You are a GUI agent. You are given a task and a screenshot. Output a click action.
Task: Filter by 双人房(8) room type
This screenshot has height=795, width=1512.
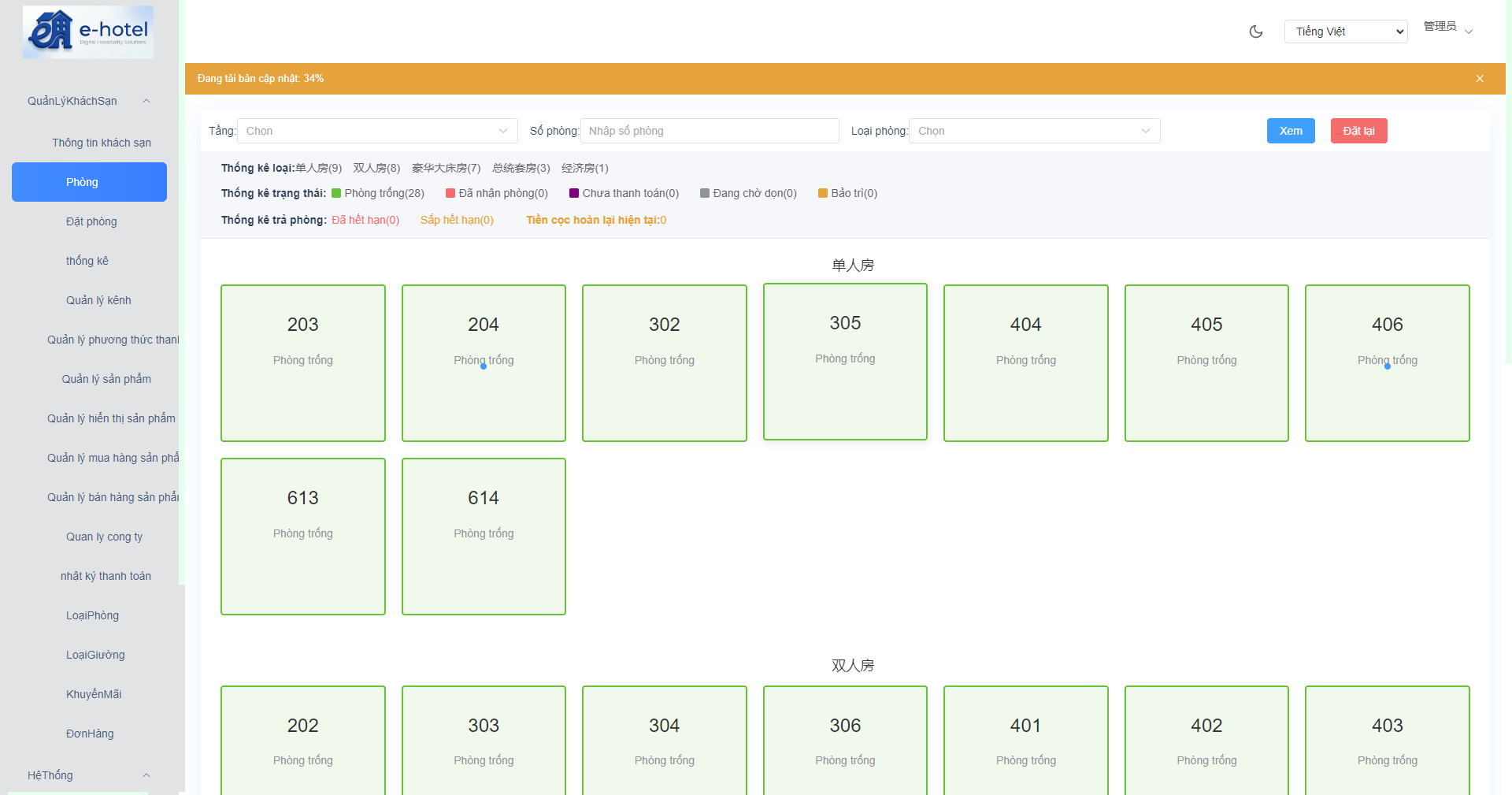point(376,168)
